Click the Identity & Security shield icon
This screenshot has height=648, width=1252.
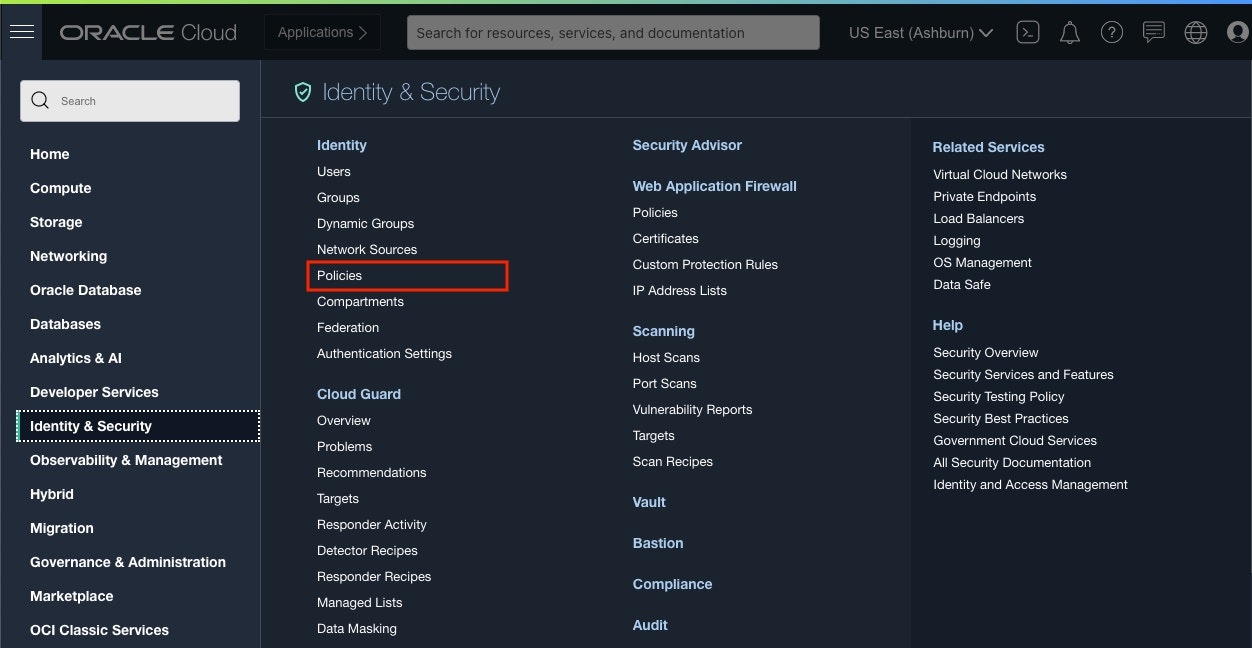(x=302, y=92)
